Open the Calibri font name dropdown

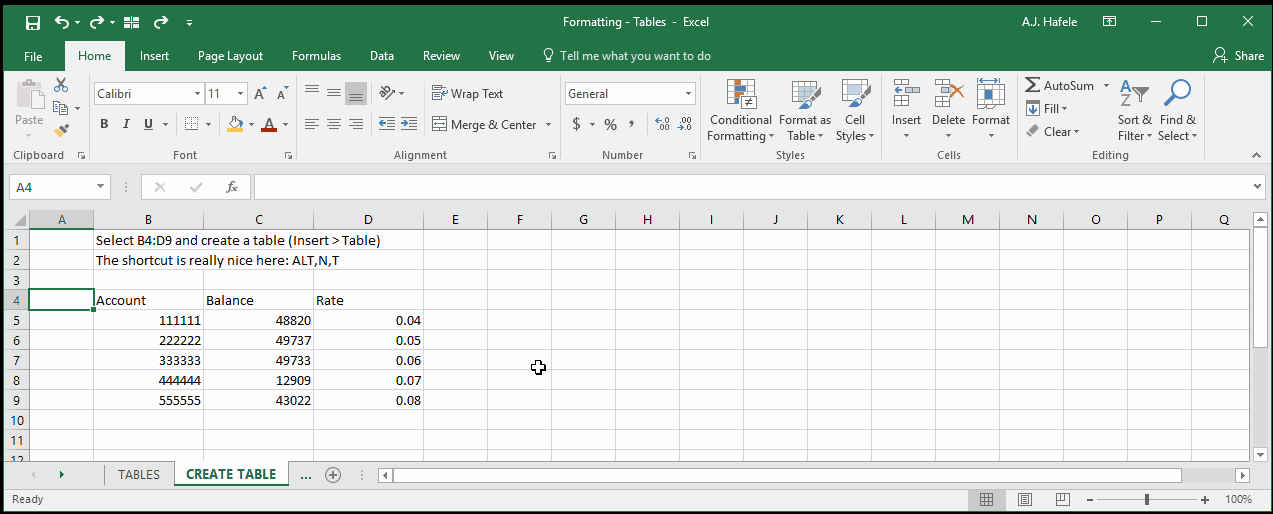pyautogui.click(x=197, y=93)
